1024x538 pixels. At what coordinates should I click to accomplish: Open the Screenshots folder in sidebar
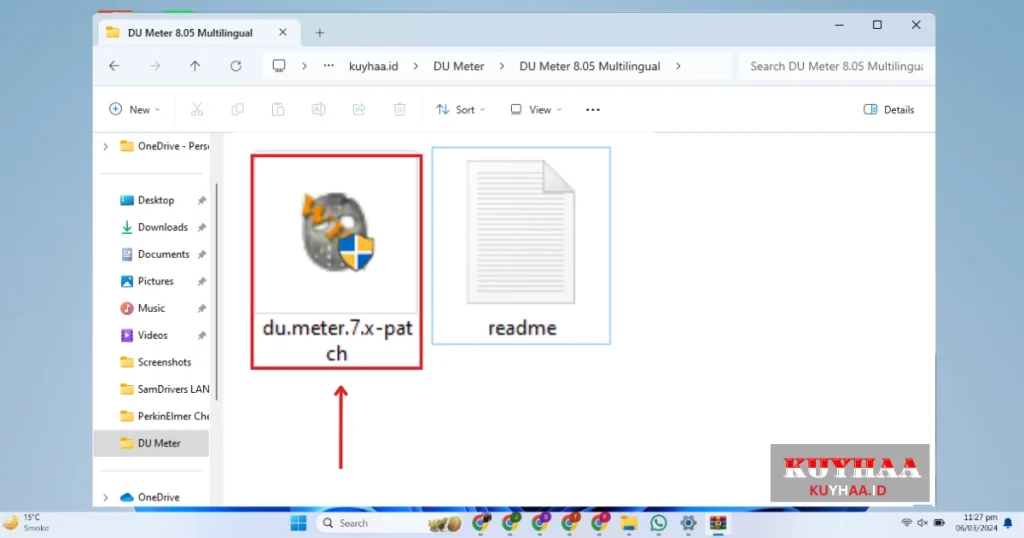[x=164, y=362]
